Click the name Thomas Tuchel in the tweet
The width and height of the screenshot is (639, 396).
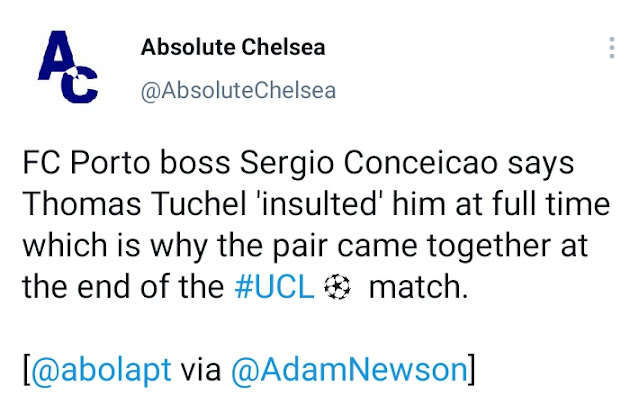click(x=134, y=204)
